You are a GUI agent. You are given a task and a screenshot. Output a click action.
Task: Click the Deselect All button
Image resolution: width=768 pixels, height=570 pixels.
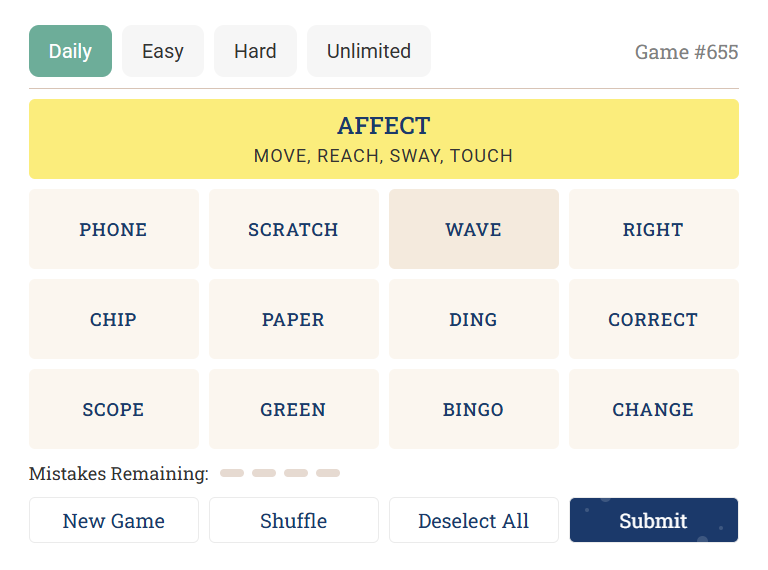(x=474, y=521)
